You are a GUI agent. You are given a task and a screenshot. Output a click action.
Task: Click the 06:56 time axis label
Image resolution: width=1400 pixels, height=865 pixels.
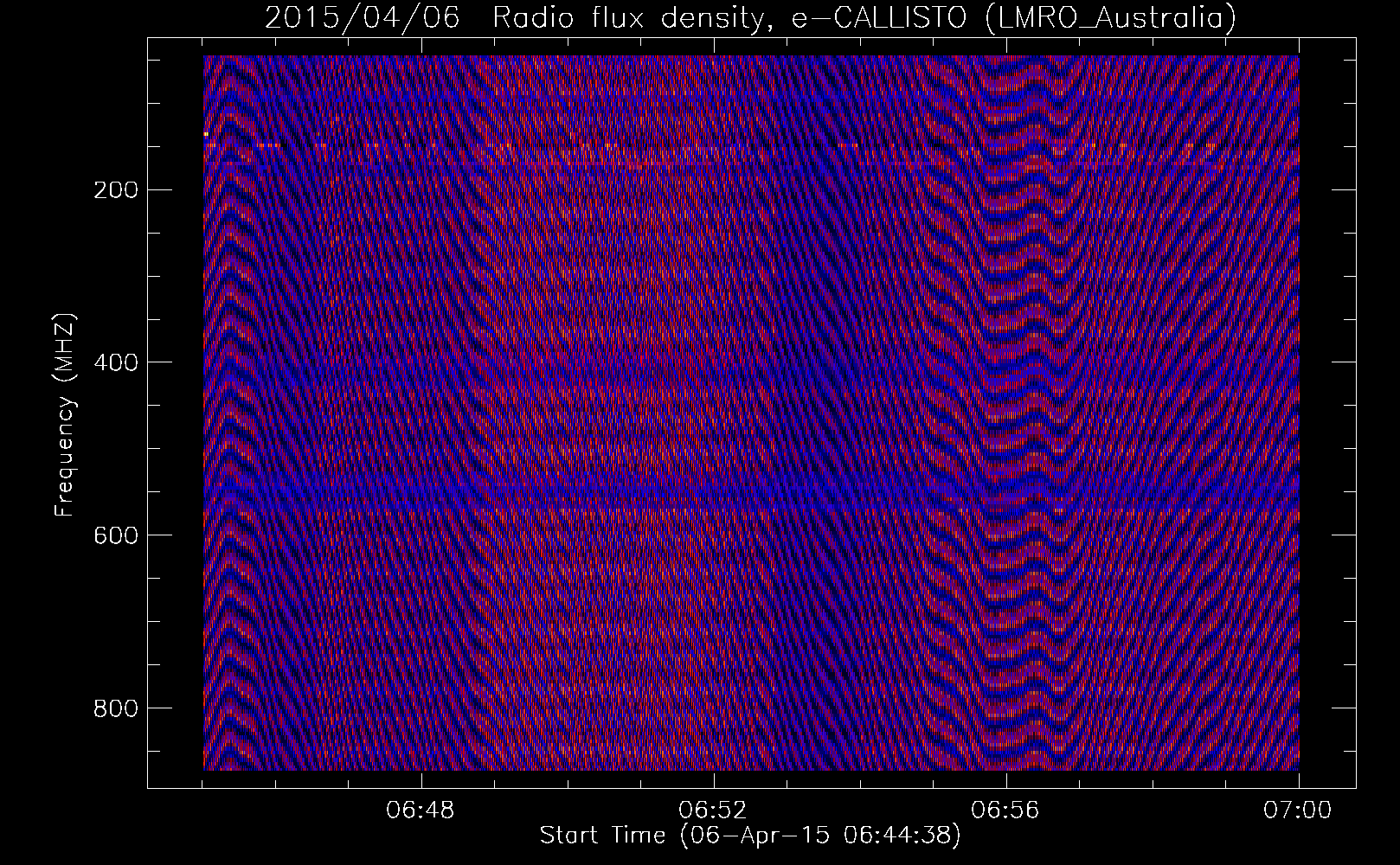point(1006,811)
